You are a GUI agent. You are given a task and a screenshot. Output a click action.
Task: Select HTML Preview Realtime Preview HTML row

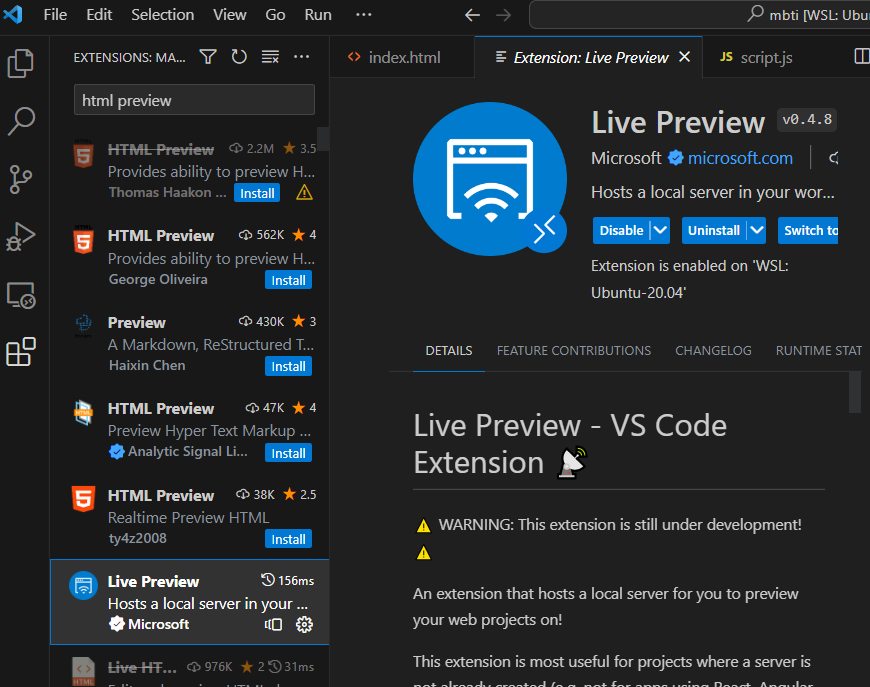pos(190,516)
